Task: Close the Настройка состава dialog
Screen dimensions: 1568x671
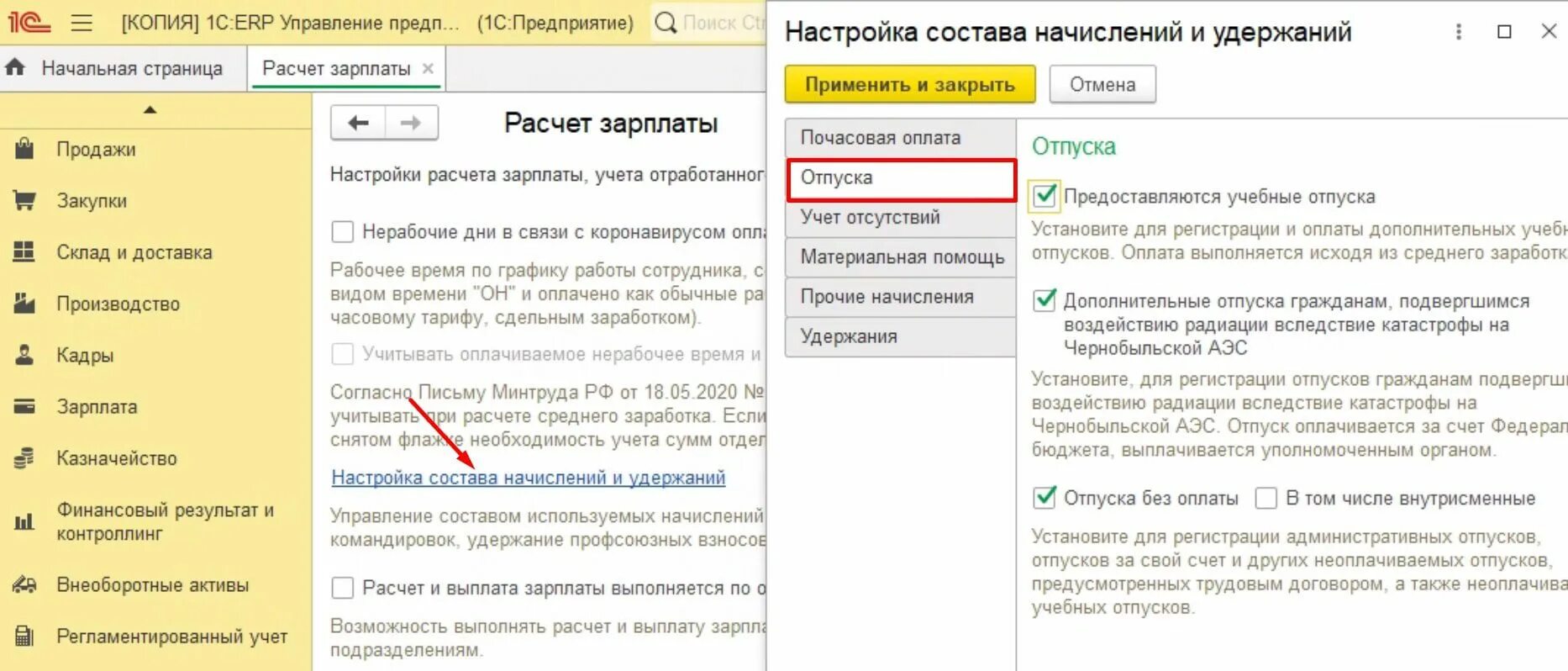Action: click(1549, 31)
